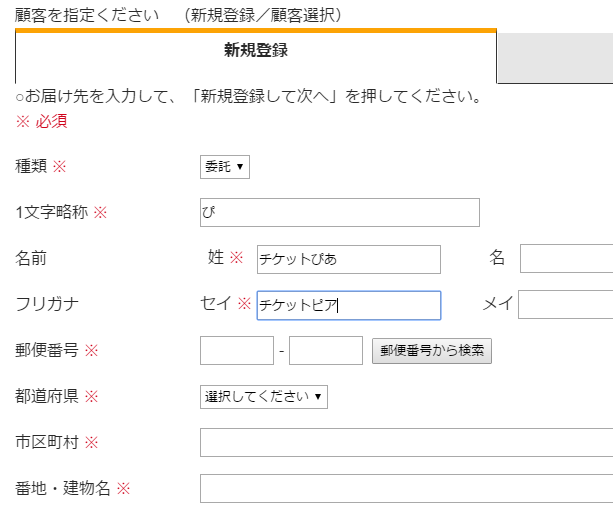Click the 1文字略称 field containing ぴ

339,213
